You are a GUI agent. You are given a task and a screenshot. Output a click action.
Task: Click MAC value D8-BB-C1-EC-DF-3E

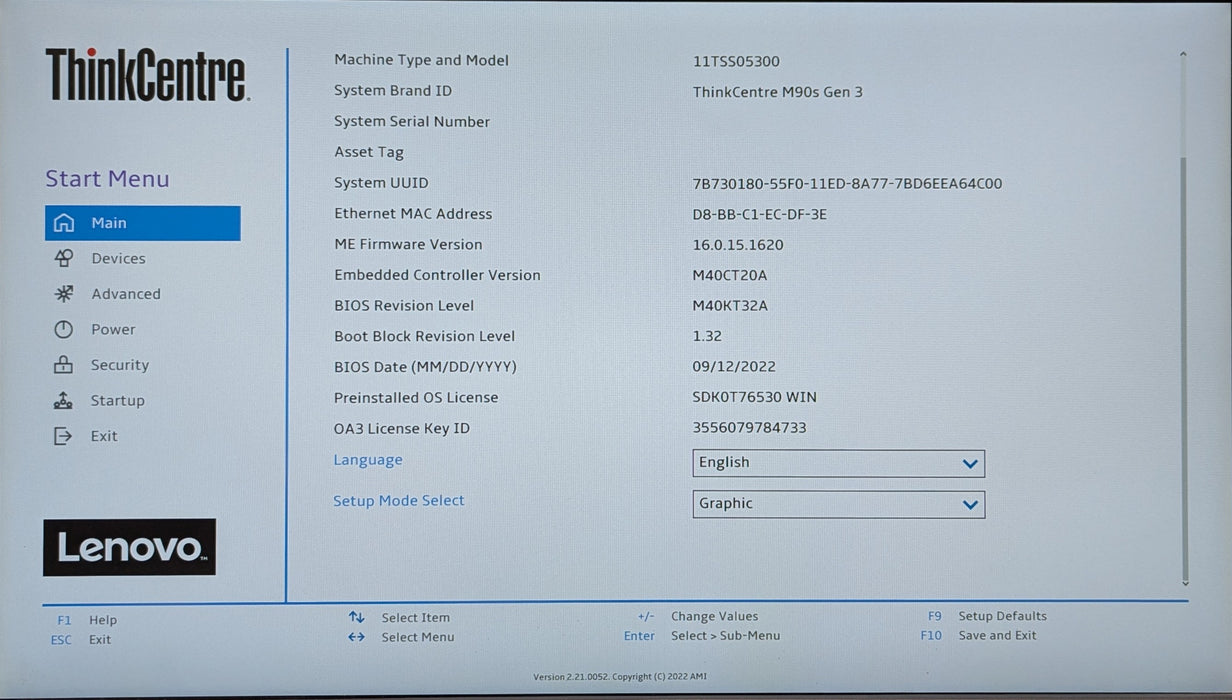point(760,214)
